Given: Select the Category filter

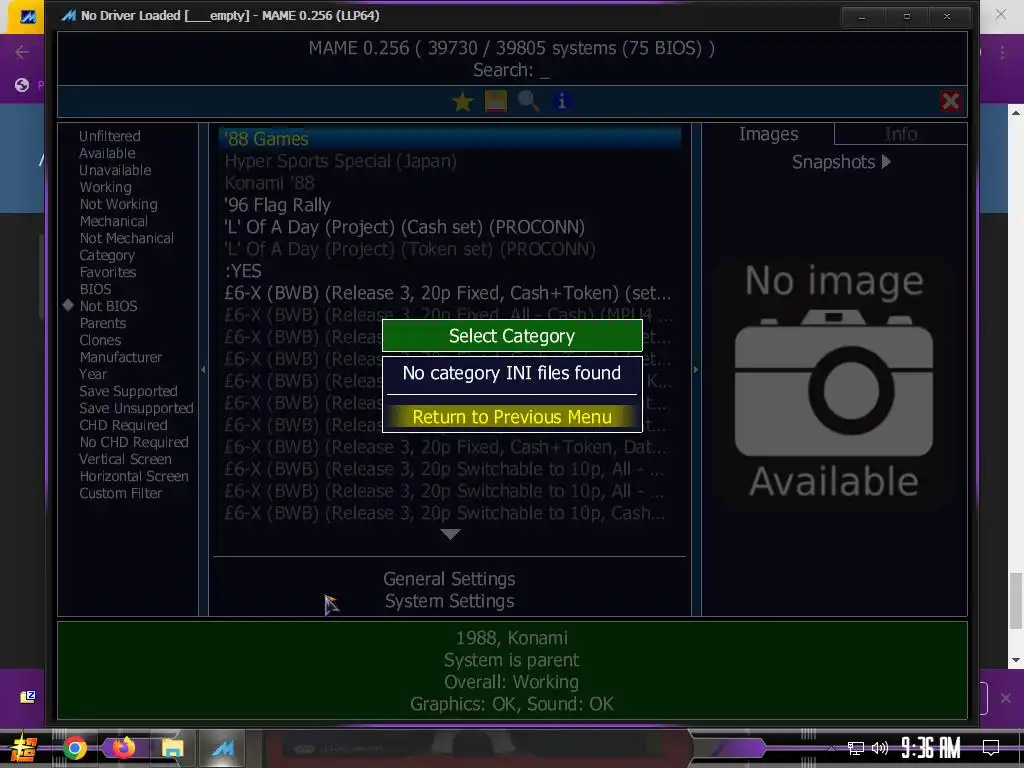Looking at the screenshot, I should click(107, 255).
